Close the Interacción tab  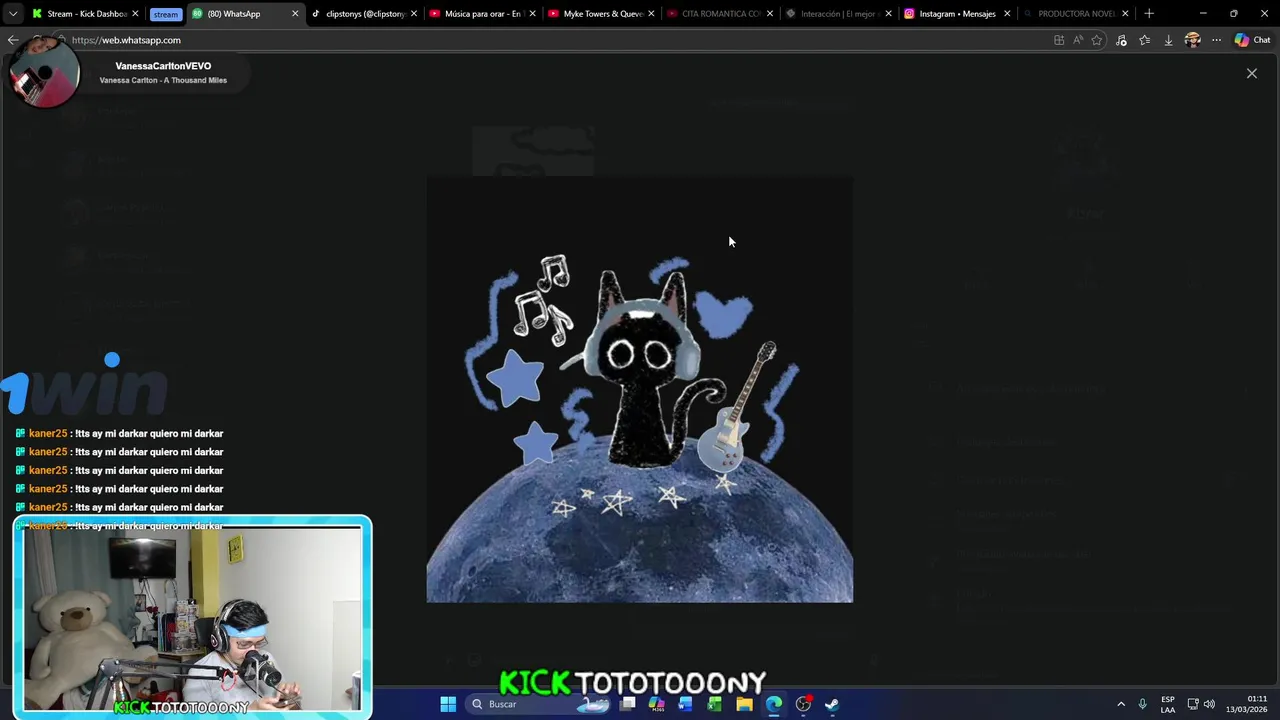888,14
